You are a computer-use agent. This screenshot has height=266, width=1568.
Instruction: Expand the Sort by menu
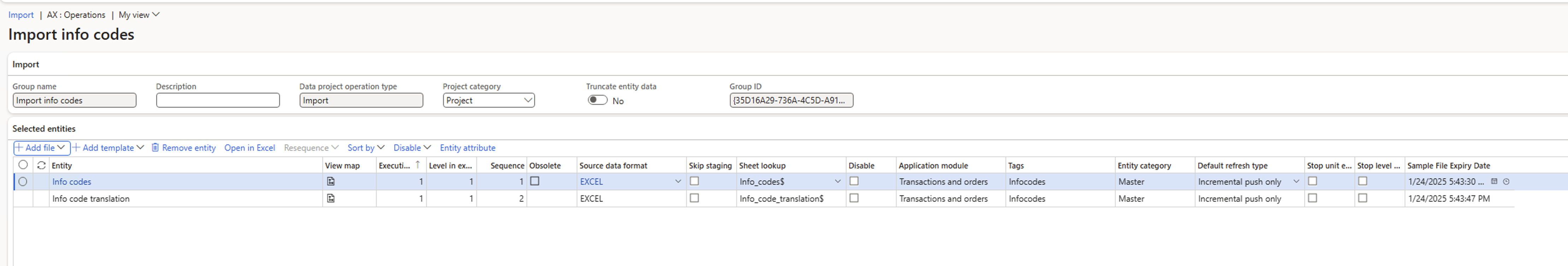[366, 148]
